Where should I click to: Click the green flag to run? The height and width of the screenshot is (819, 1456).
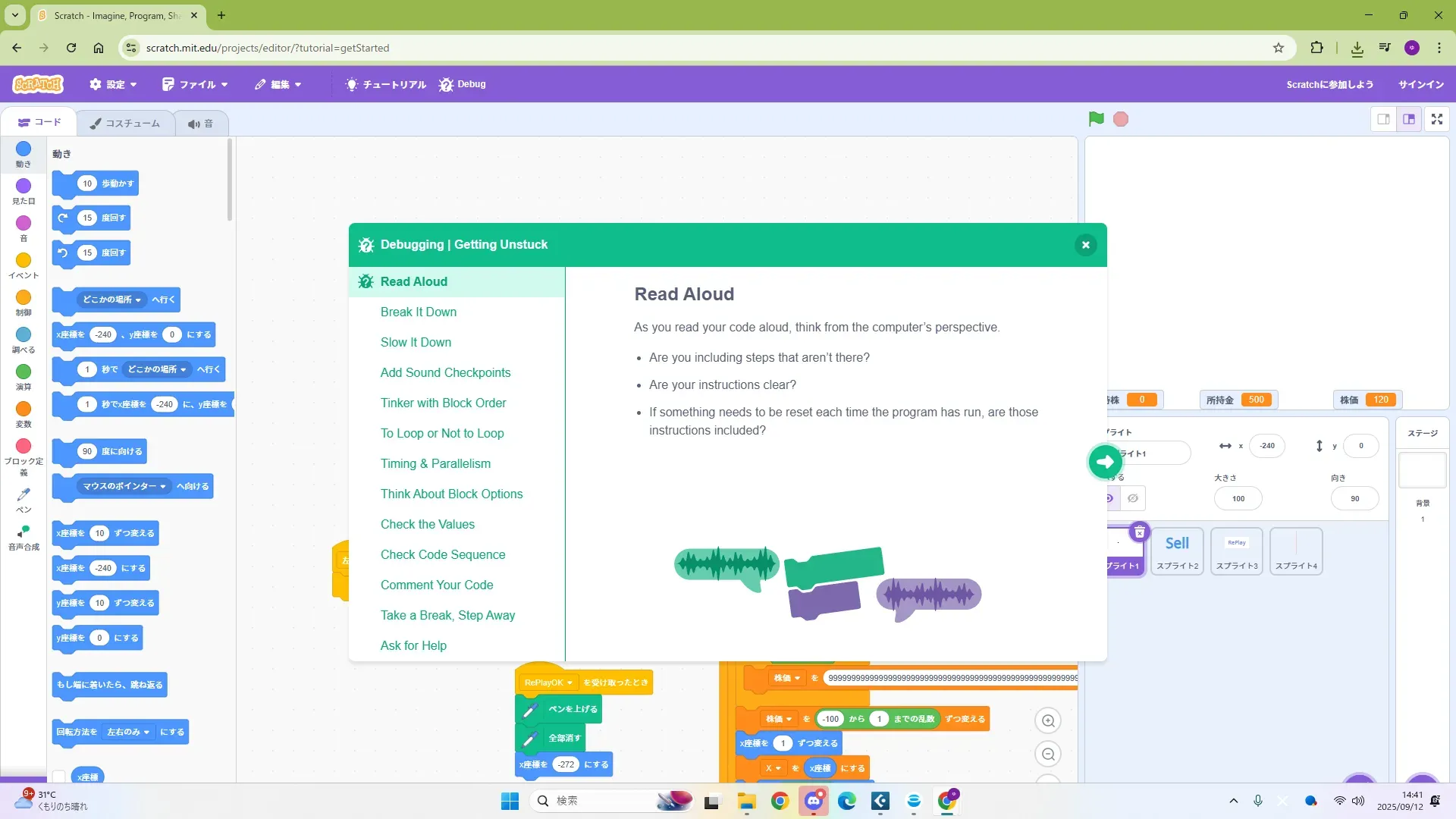(1096, 119)
